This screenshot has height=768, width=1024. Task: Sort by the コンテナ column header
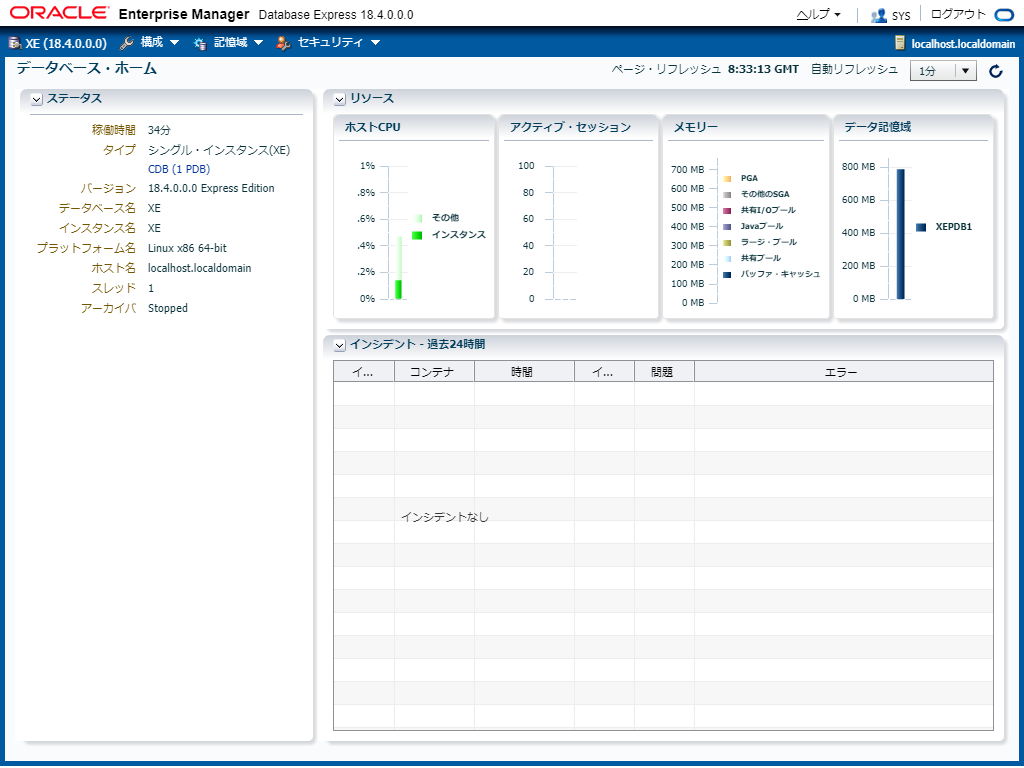434,372
